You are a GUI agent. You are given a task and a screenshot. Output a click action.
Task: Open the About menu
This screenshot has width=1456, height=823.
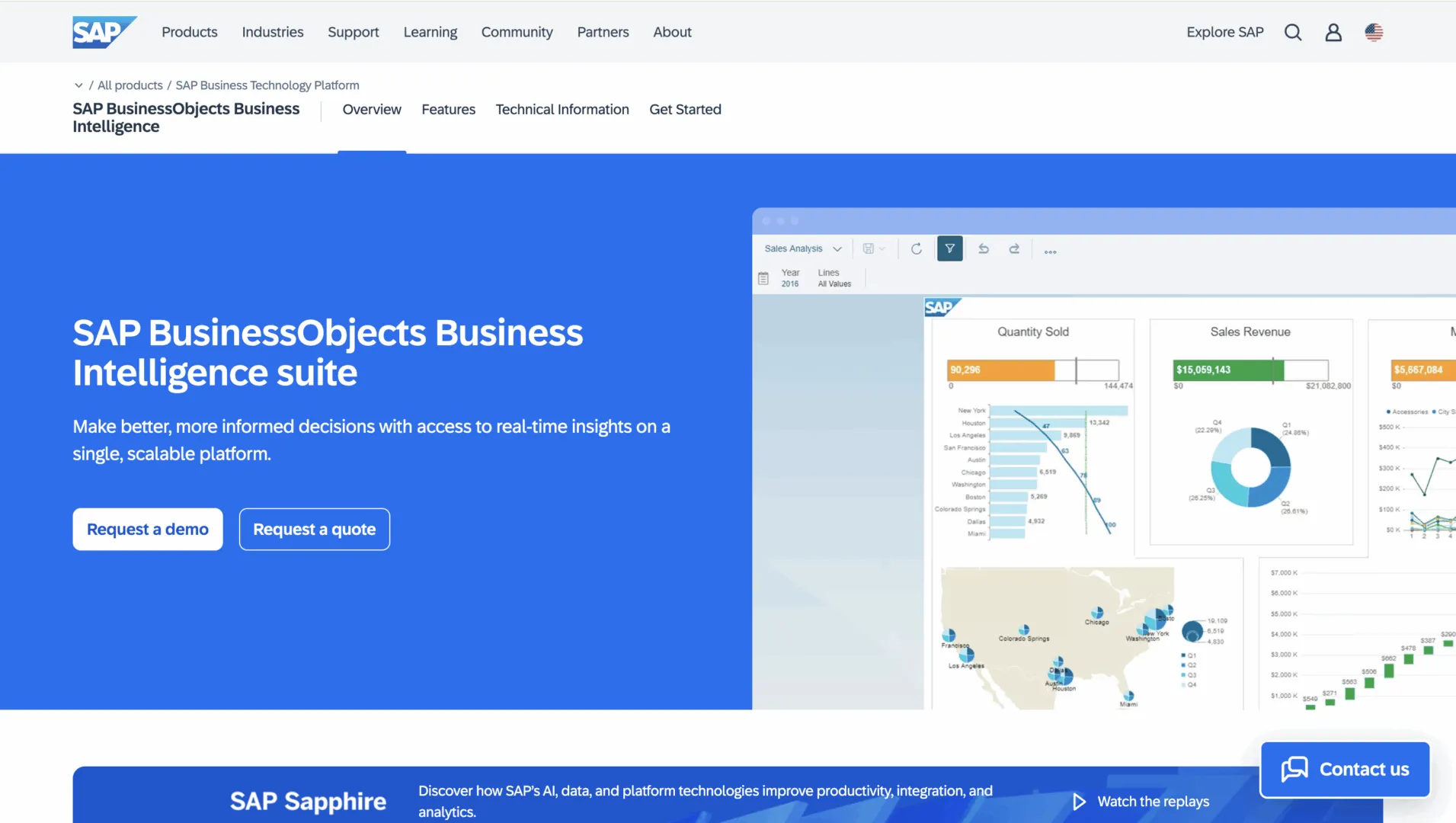672,32
